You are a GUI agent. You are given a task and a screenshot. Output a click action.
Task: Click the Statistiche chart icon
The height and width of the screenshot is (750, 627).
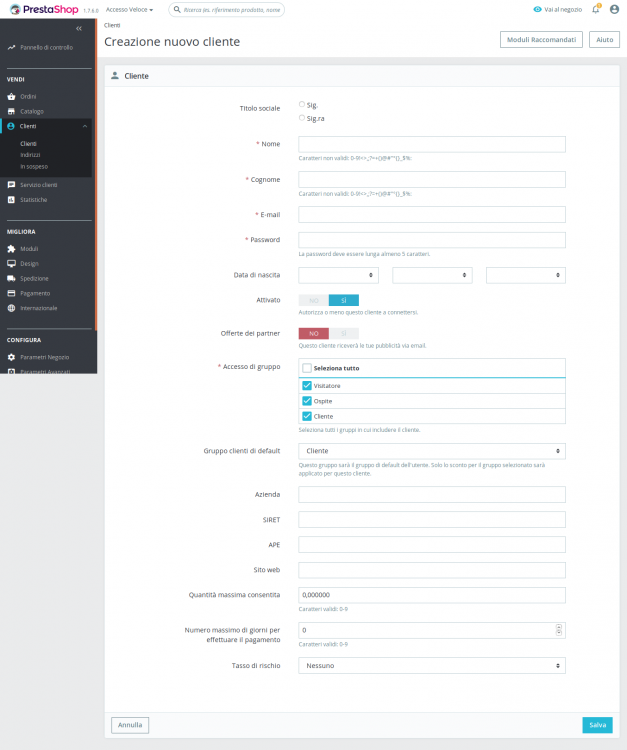pos(11,199)
